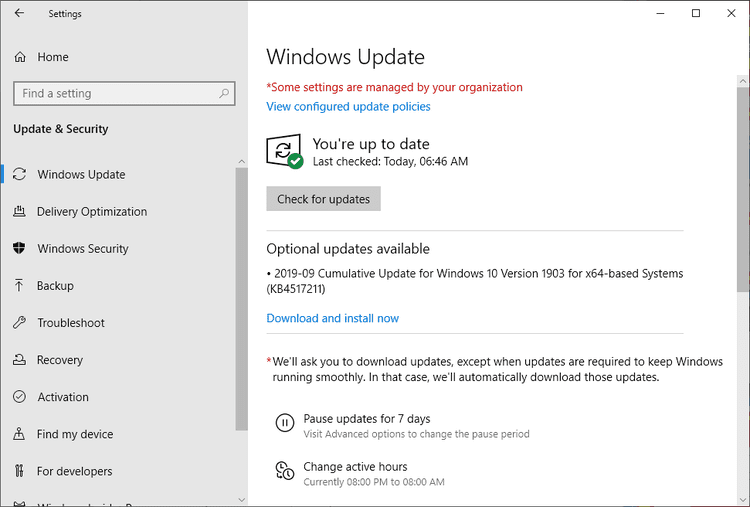This screenshot has height=507, width=750.
Task: Click the Check for updates button
Action: 323,198
